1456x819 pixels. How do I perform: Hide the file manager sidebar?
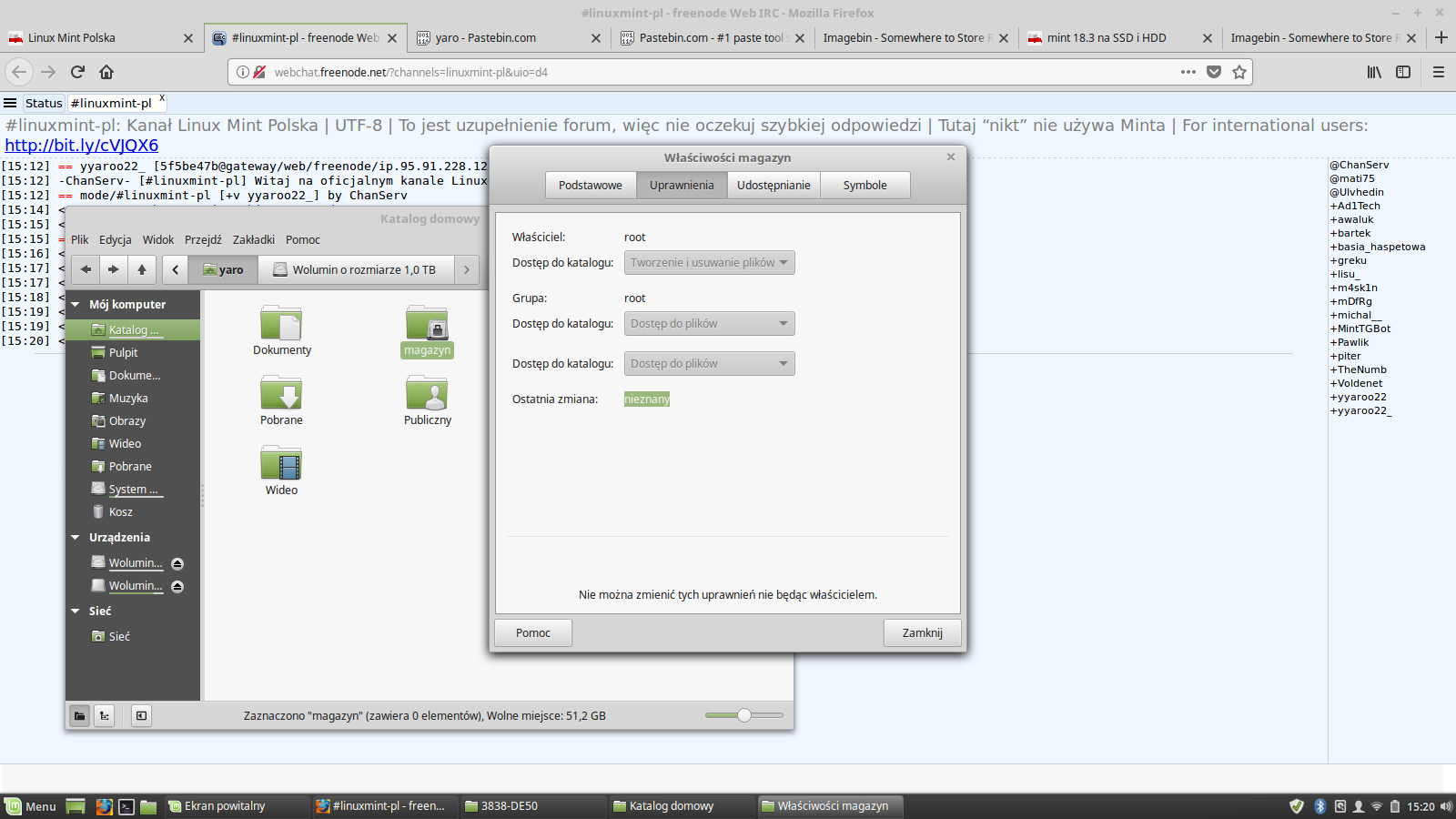click(x=141, y=715)
